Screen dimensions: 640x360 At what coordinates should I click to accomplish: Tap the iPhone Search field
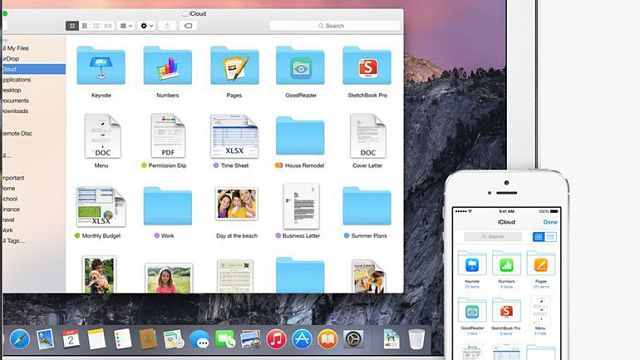[x=493, y=236]
